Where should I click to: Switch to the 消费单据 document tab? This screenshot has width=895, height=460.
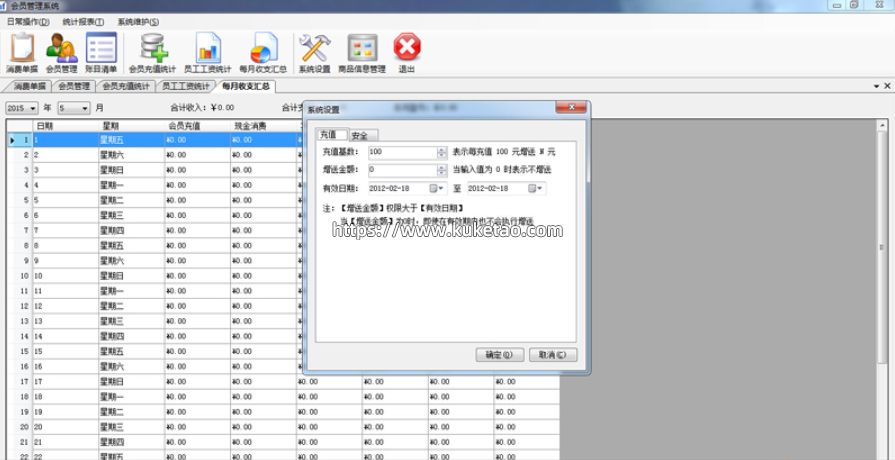pos(29,86)
